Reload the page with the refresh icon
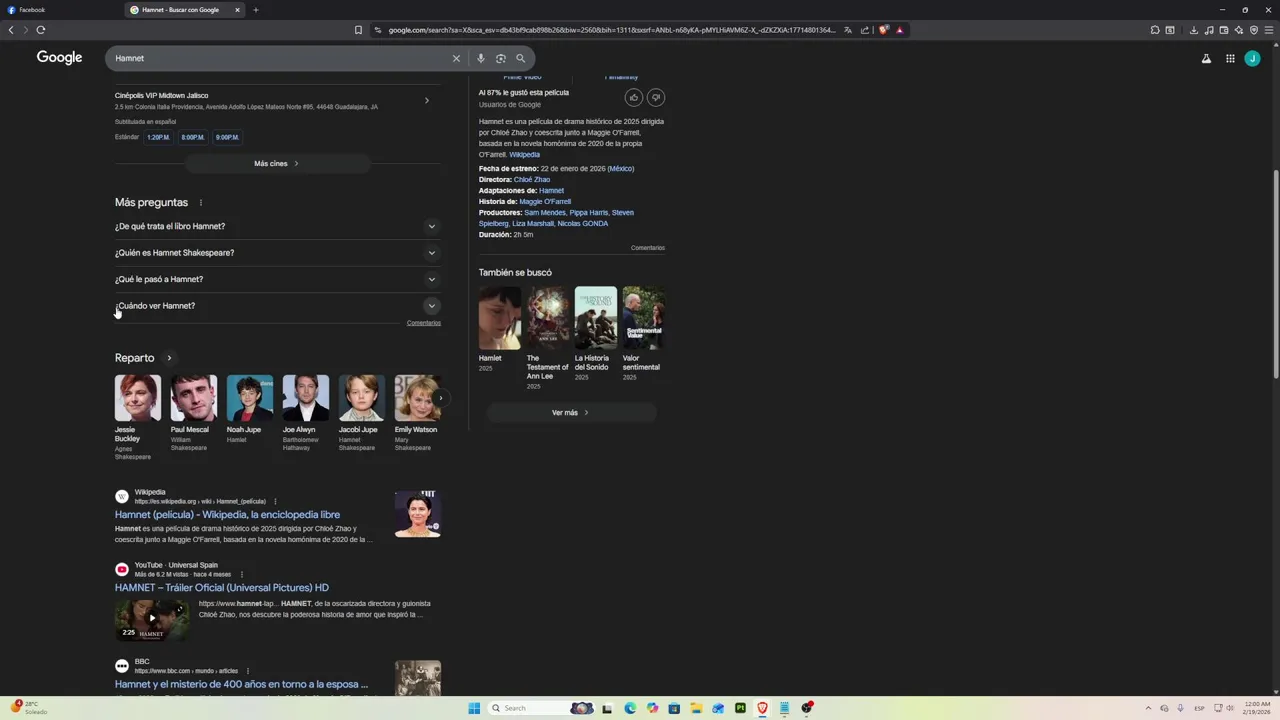Screen dimensions: 1280x720 tap(41, 30)
